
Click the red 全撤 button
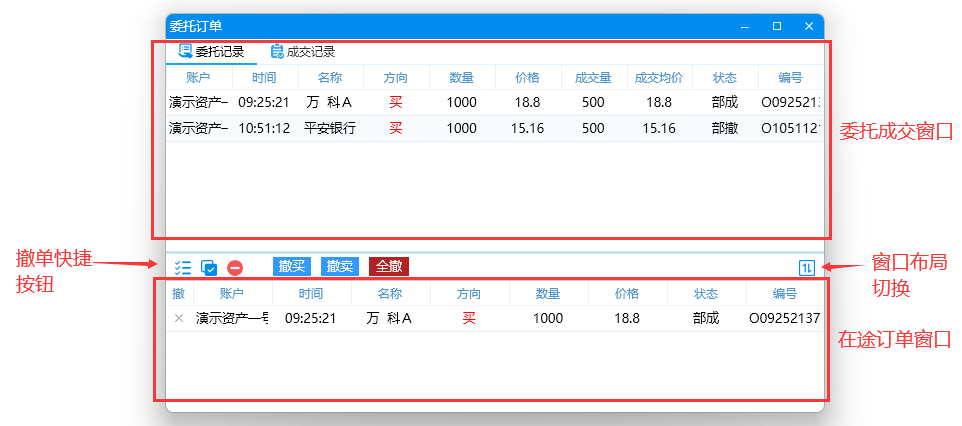pyautogui.click(x=388, y=266)
